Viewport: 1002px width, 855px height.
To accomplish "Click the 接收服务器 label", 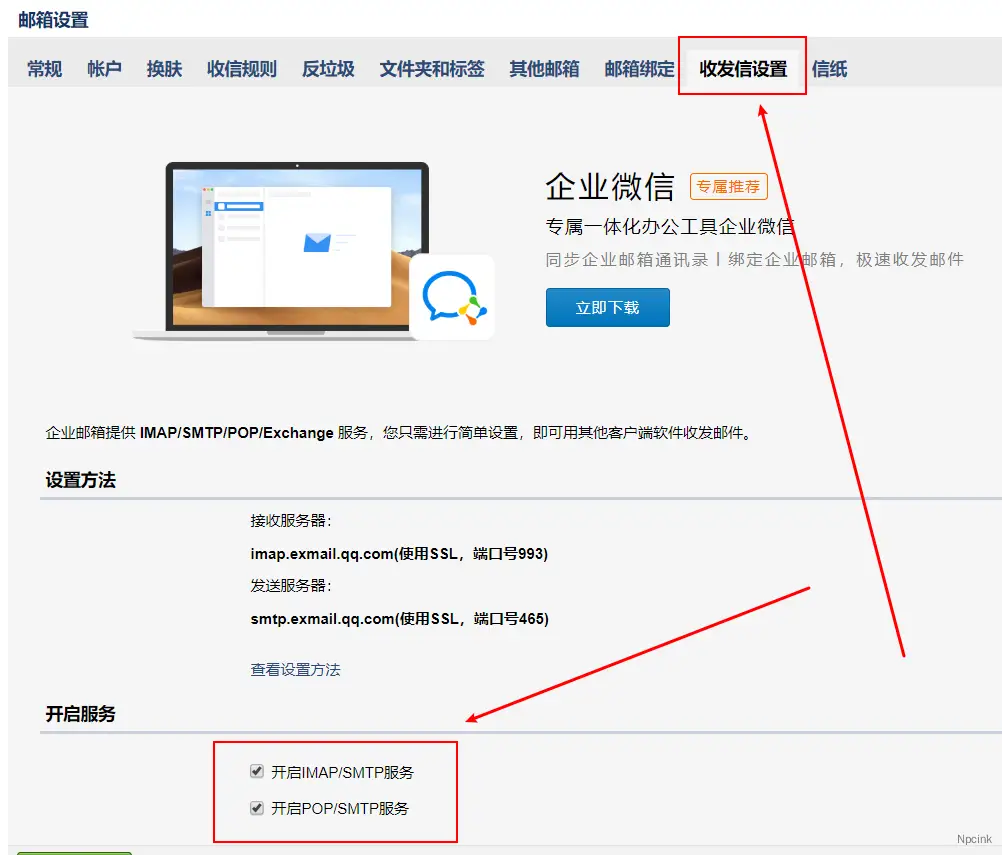I will (291, 521).
